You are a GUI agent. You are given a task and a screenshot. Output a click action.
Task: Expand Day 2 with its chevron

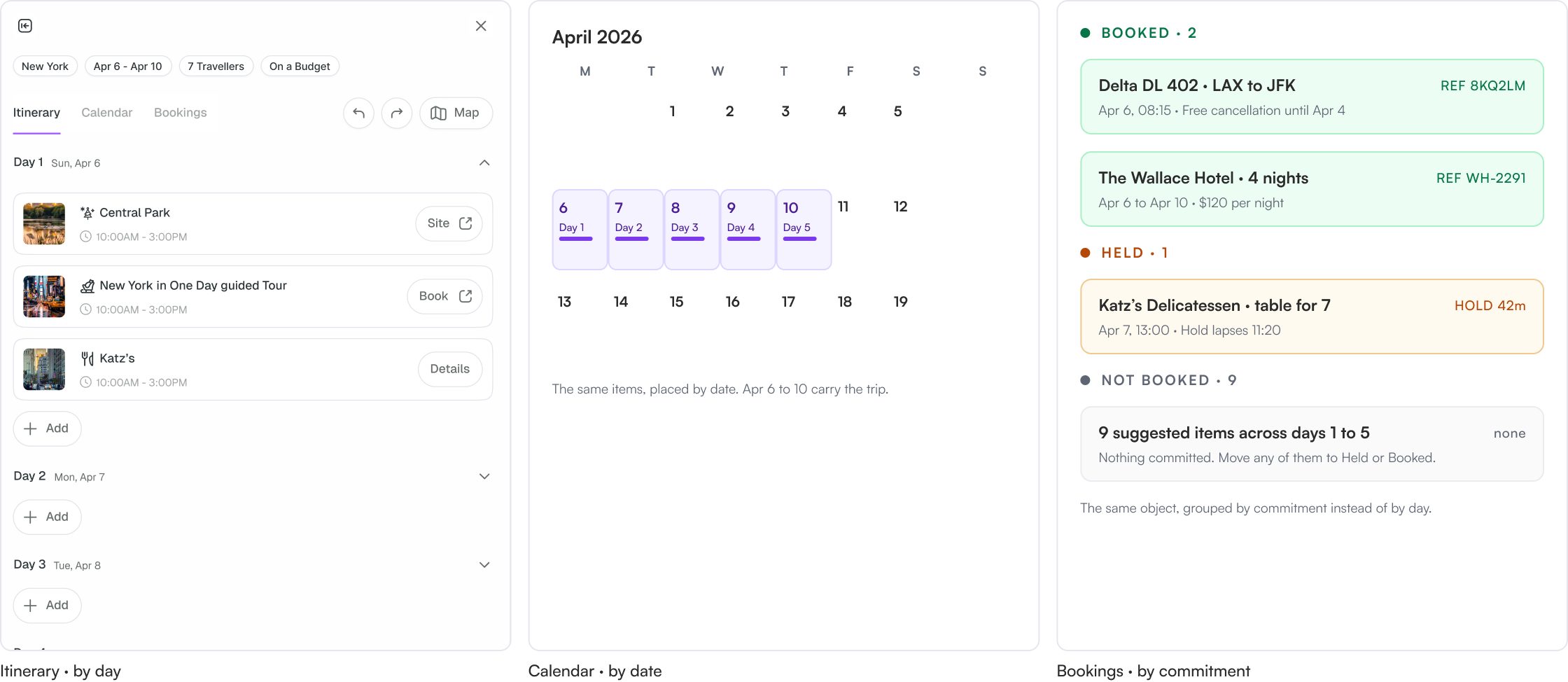tap(484, 476)
